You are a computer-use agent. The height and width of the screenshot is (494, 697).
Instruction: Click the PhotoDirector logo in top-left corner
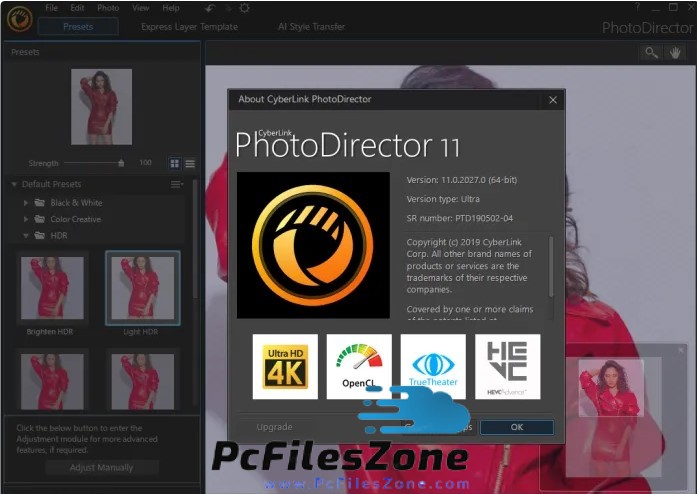click(19, 19)
